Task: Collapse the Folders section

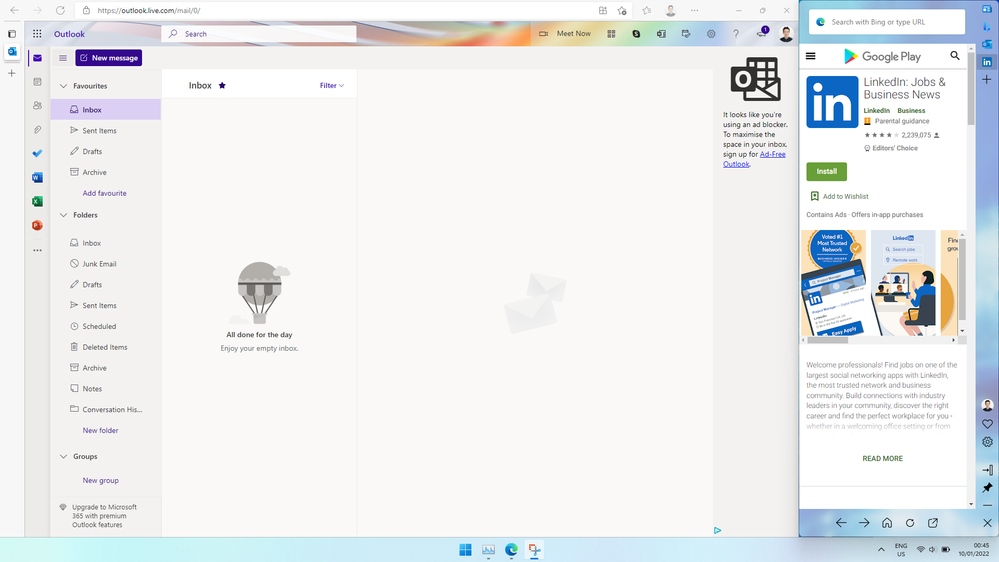Action: tap(64, 215)
